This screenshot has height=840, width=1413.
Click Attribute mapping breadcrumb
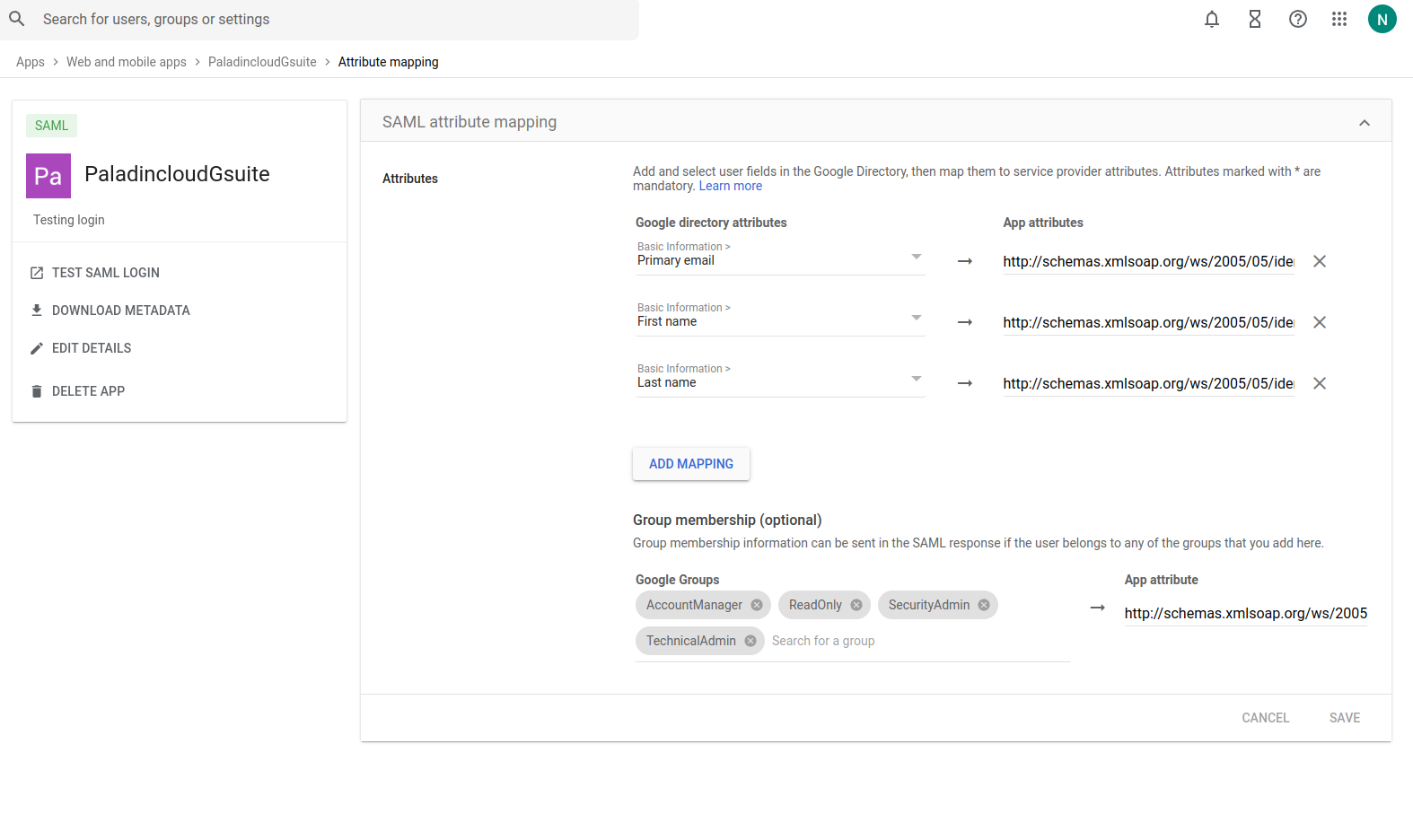(x=389, y=62)
